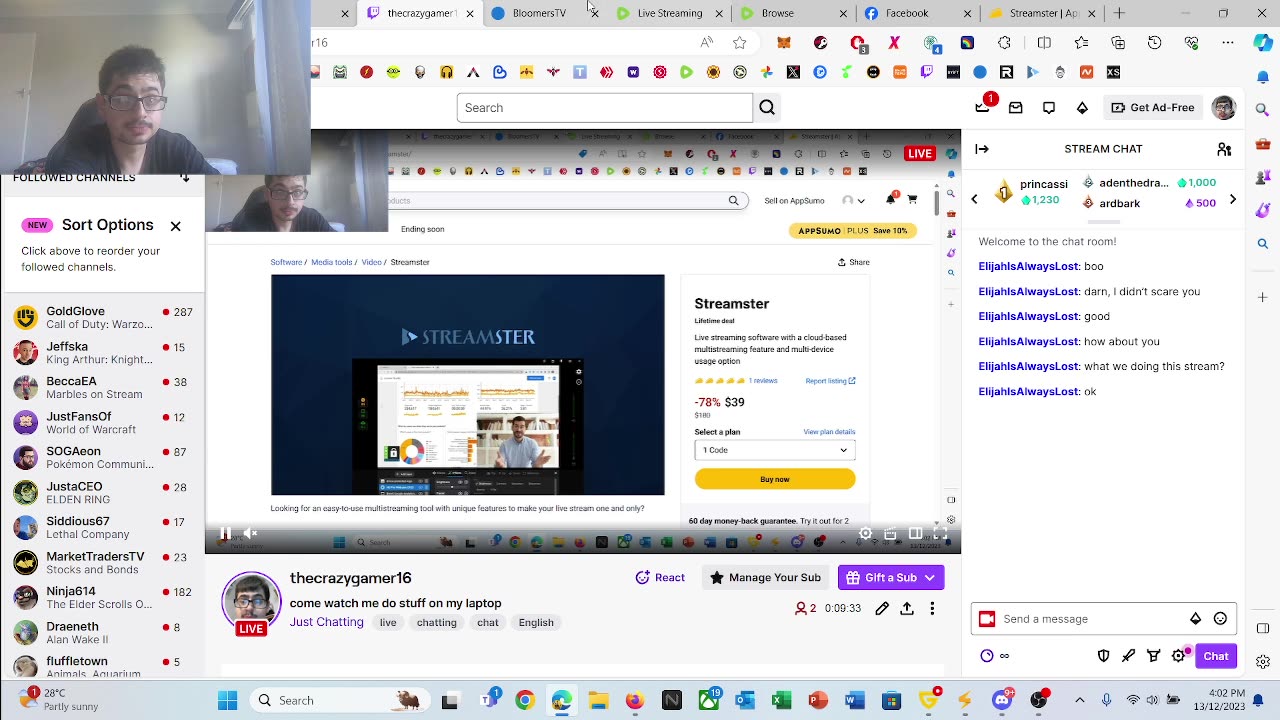
Task: Toggle the Edge split screen icon
Action: [x=1044, y=43]
